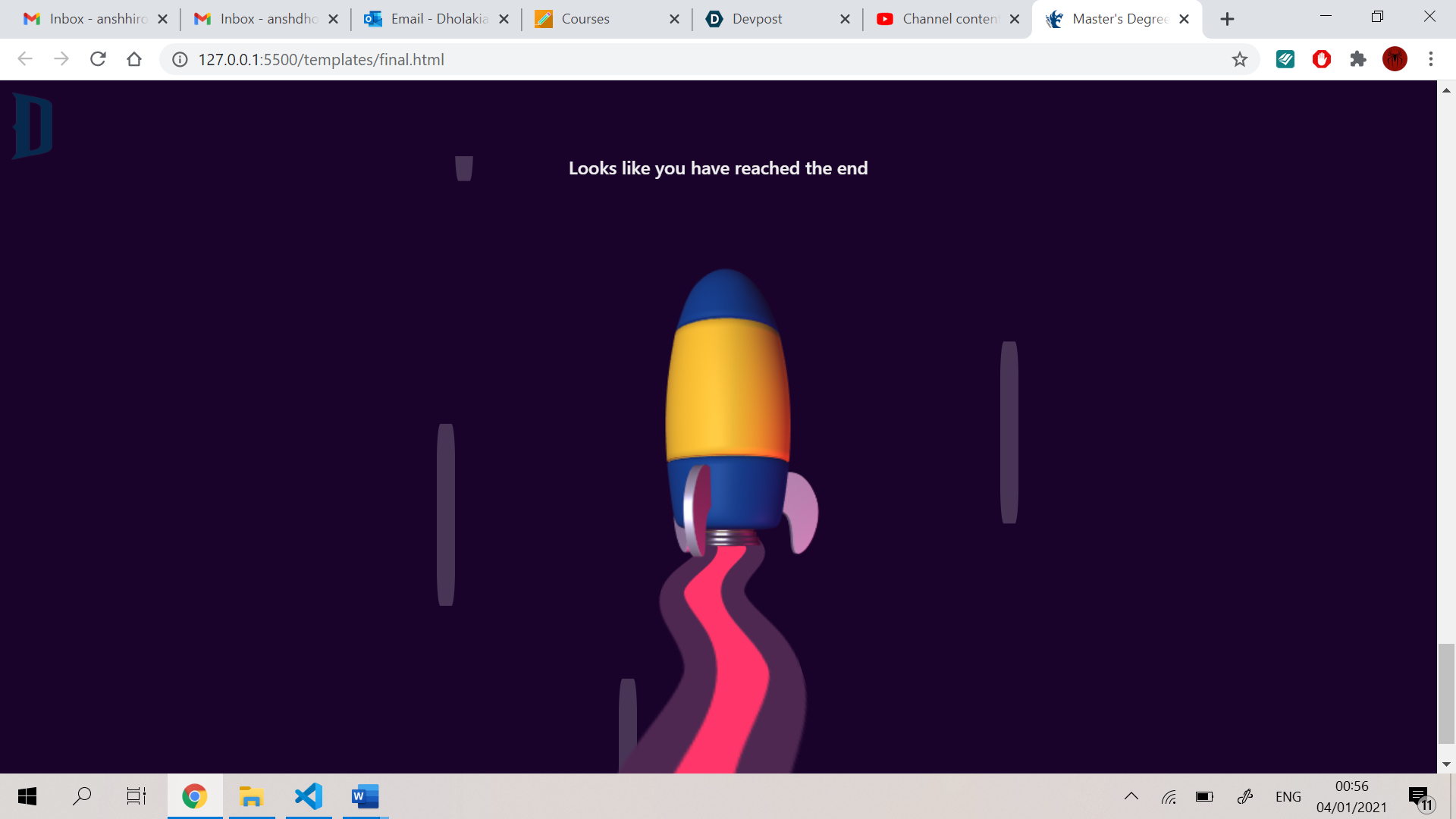This screenshot has height=819, width=1456.
Task: Switch to the Devpost tab
Action: point(766,19)
